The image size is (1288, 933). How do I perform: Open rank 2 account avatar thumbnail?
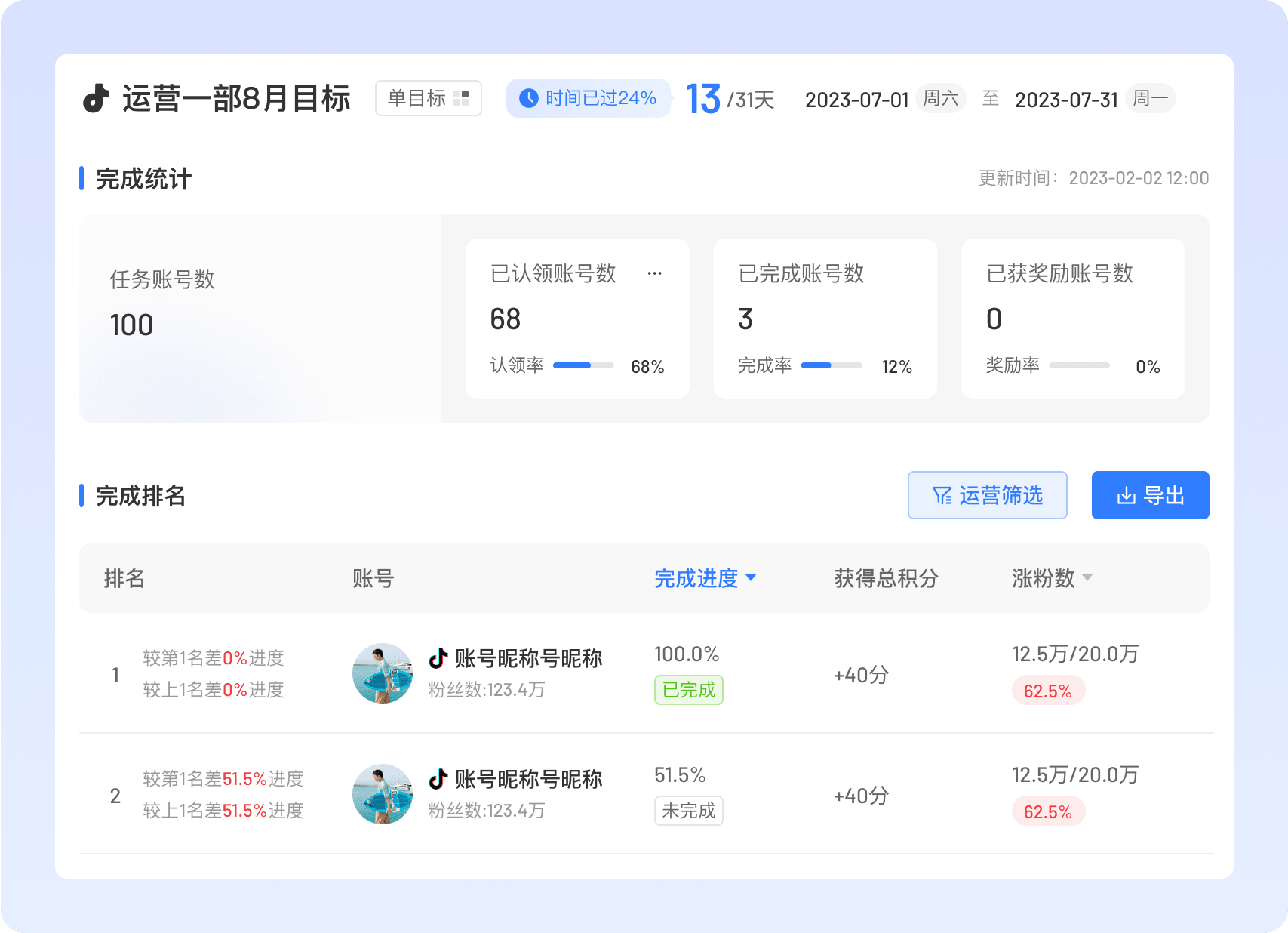[x=383, y=794]
